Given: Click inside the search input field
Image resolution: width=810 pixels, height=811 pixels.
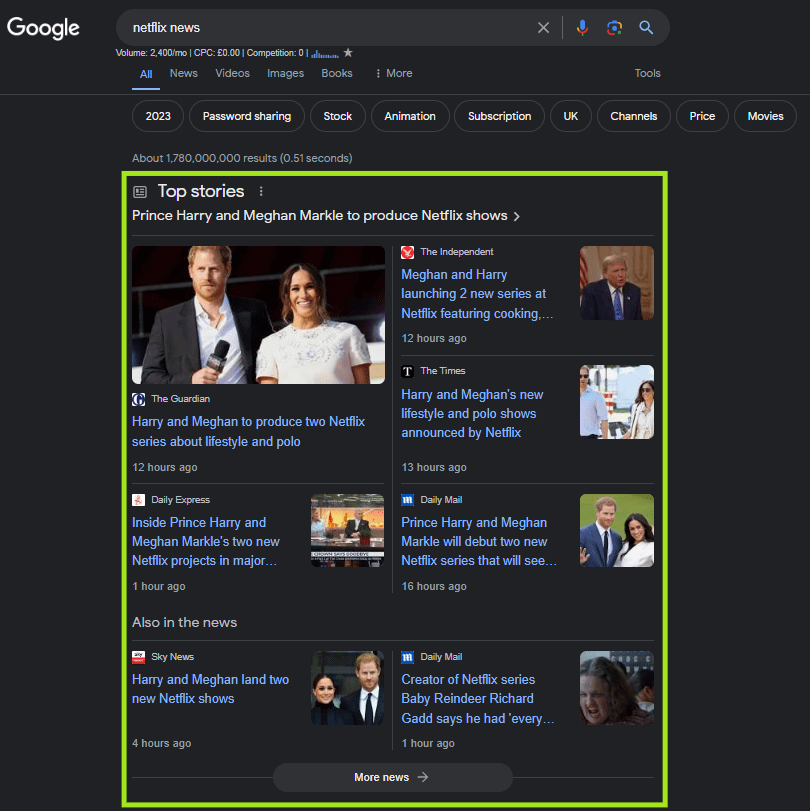Looking at the screenshot, I should pos(330,28).
